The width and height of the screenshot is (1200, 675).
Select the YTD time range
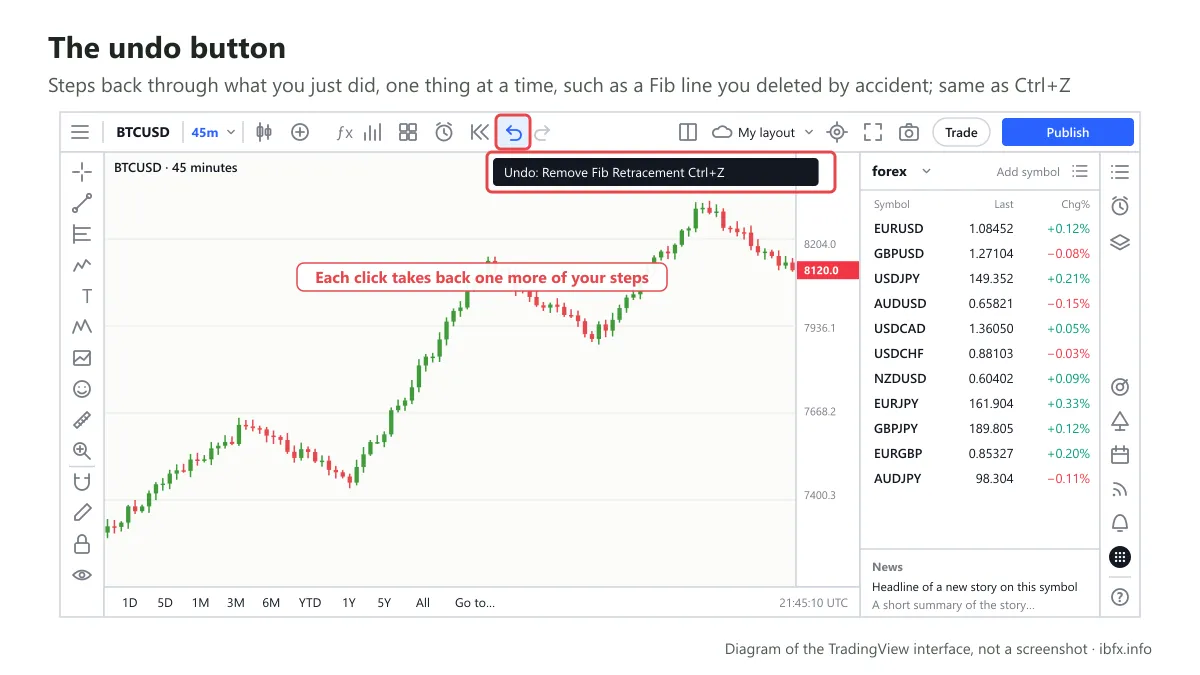[x=310, y=602]
